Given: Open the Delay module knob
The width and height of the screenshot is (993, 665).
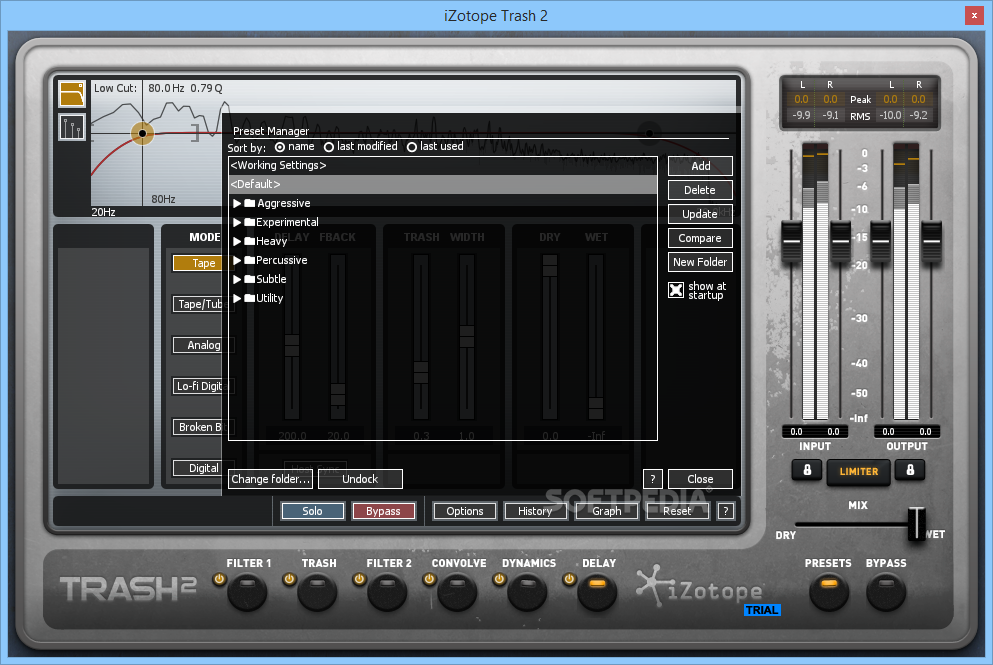Looking at the screenshot, I should click(597, 592).
